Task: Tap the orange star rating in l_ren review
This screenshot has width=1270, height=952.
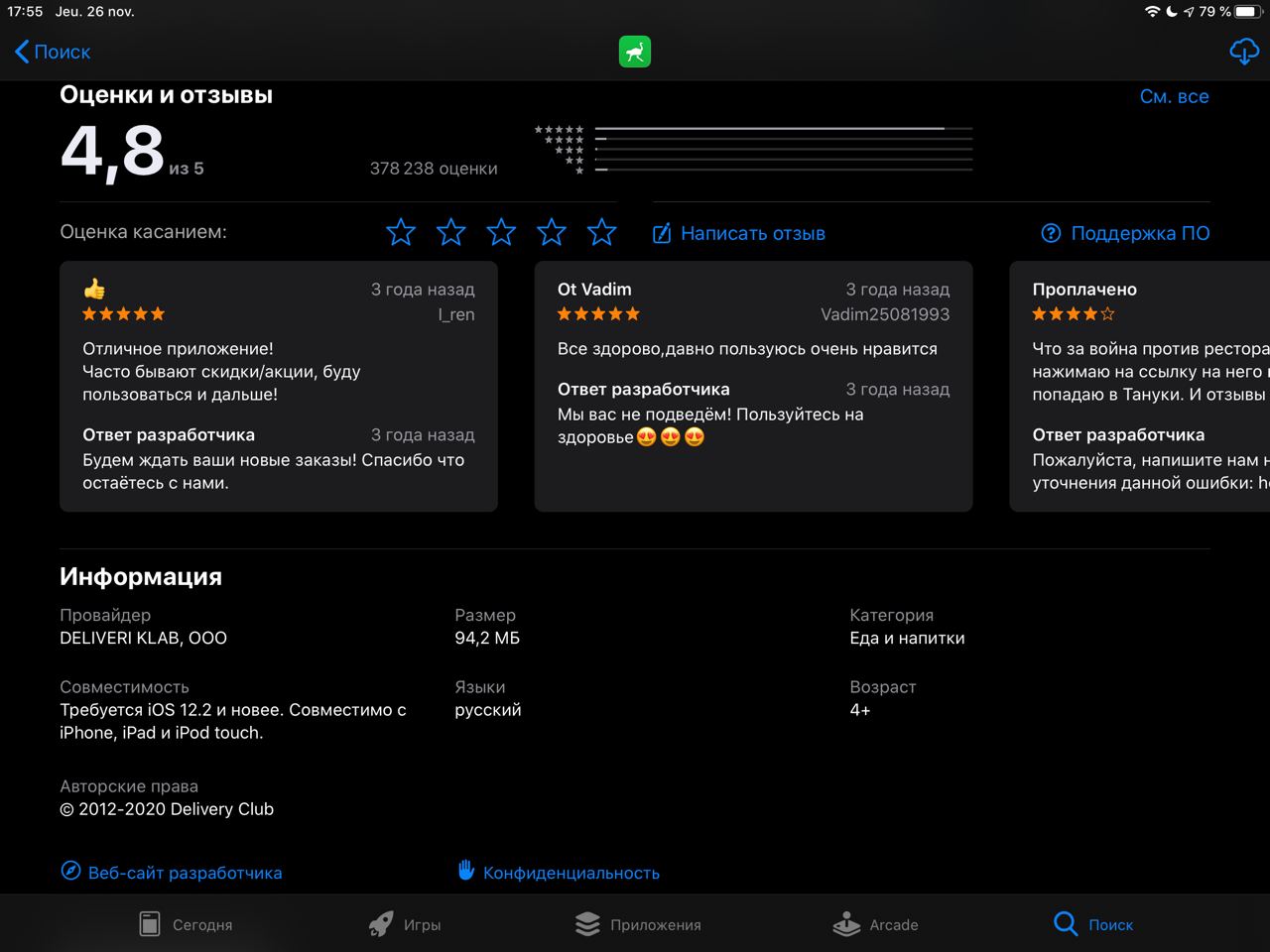Action: tap(124, 314)
